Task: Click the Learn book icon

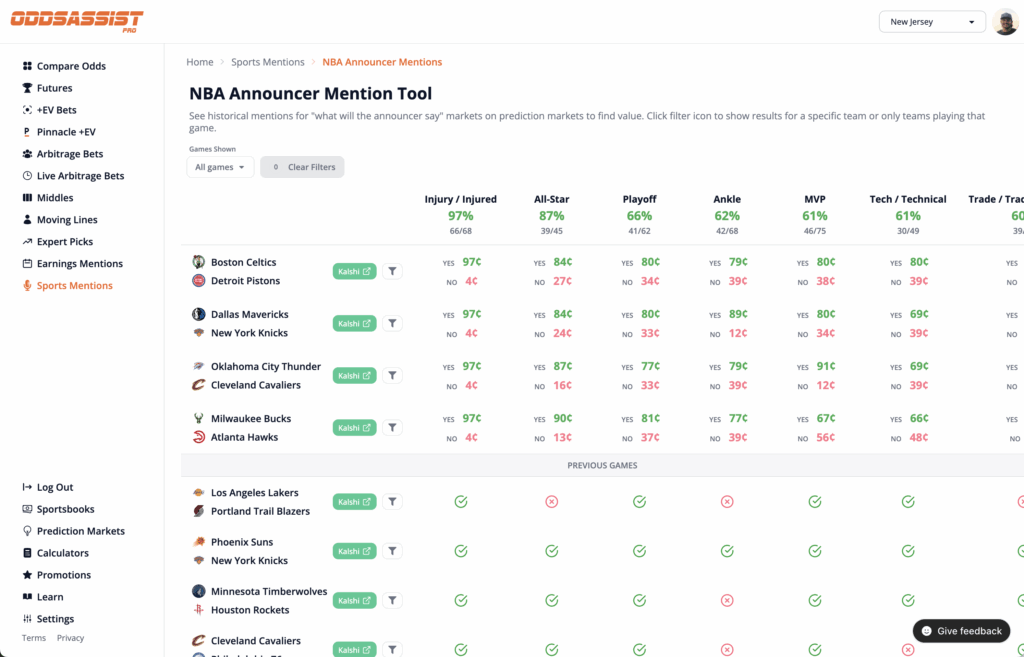Action: (27, 596)
